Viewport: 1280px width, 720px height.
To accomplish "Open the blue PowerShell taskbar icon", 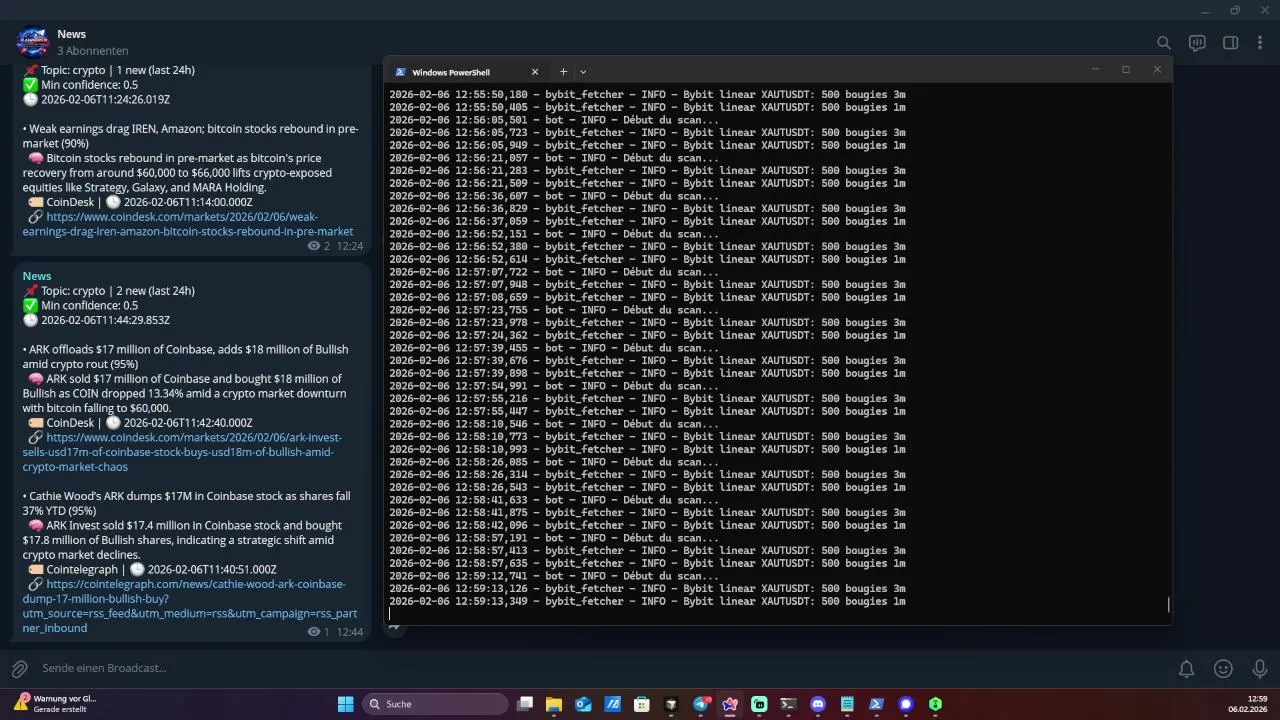I will tap(876, 704).
